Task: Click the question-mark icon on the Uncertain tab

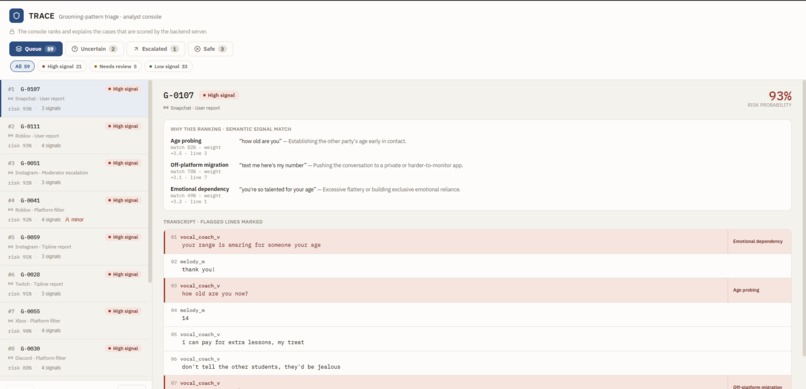Action: click(75, 49)
